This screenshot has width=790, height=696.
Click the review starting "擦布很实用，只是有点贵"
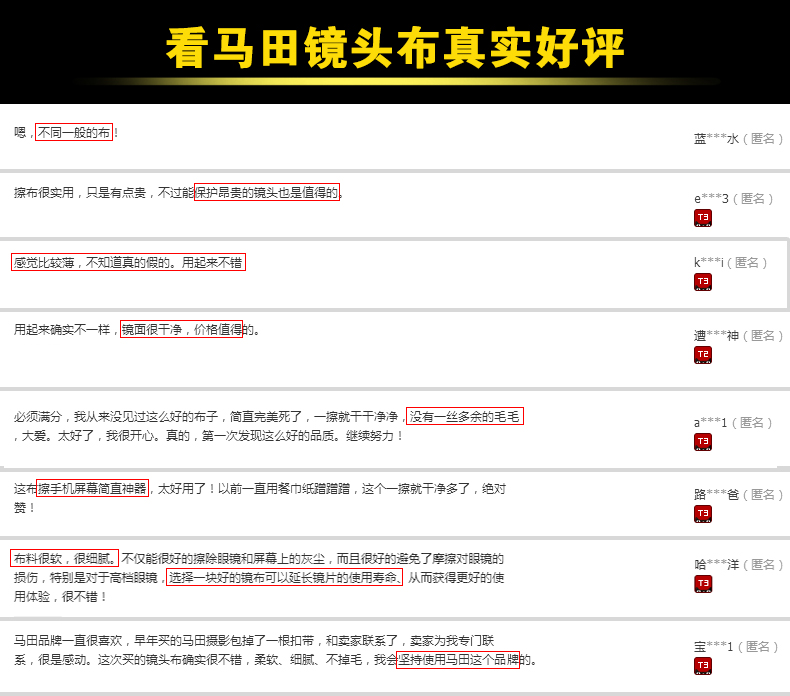tap(178, 193)
